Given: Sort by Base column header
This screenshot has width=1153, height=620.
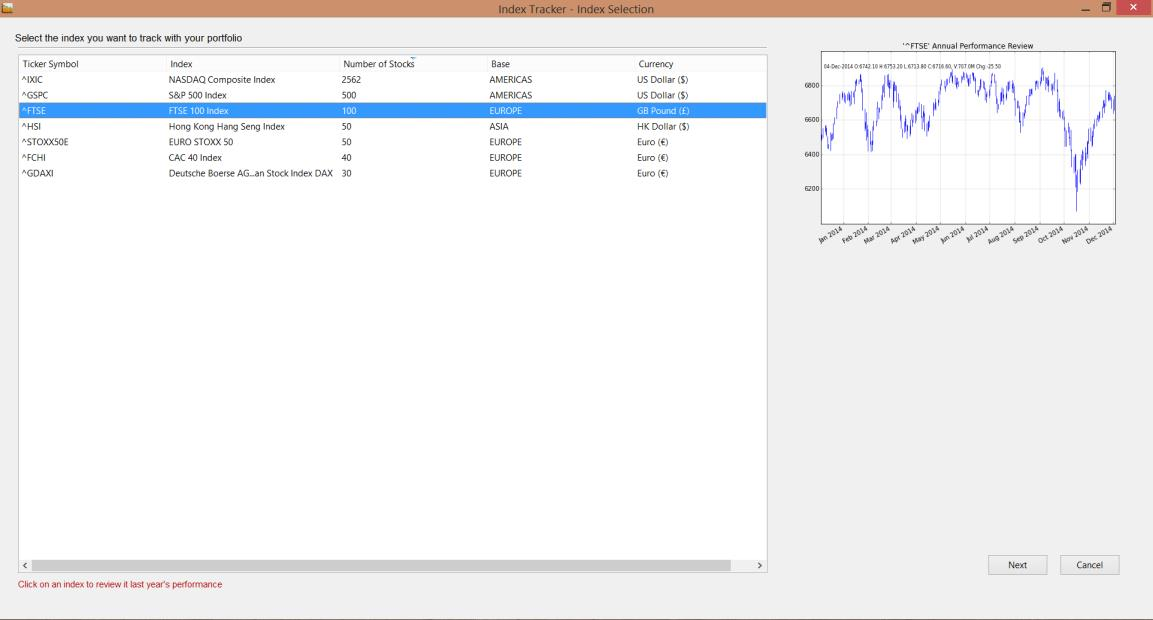Looking at the screenshot, I should coord(560,64).
